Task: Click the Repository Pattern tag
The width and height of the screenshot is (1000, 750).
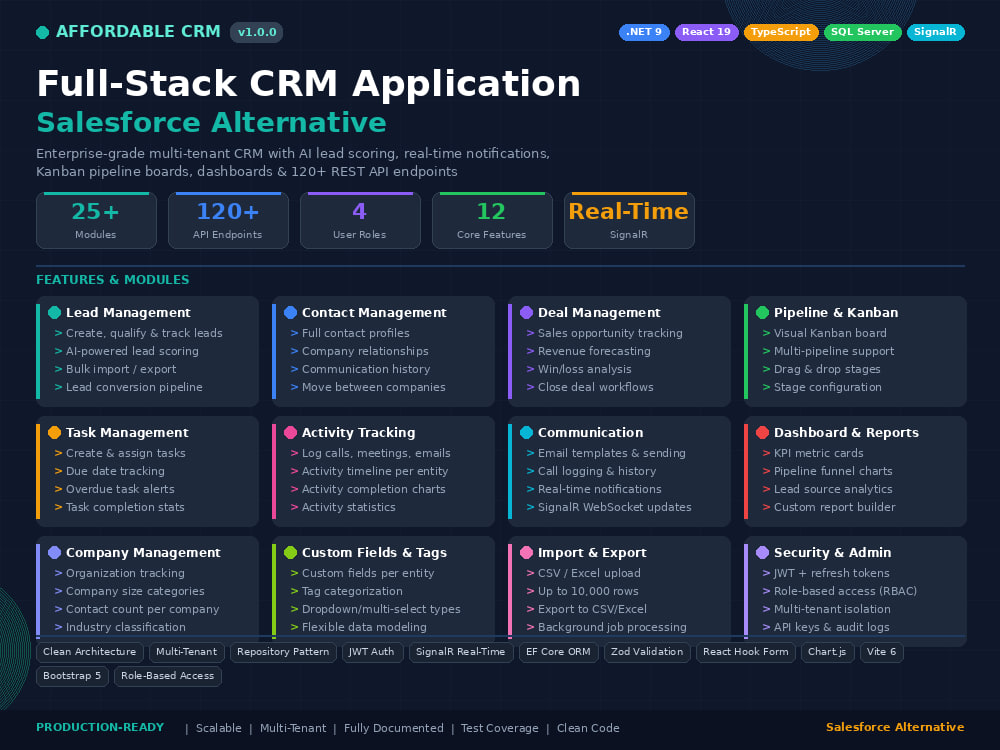Action: 283,652
